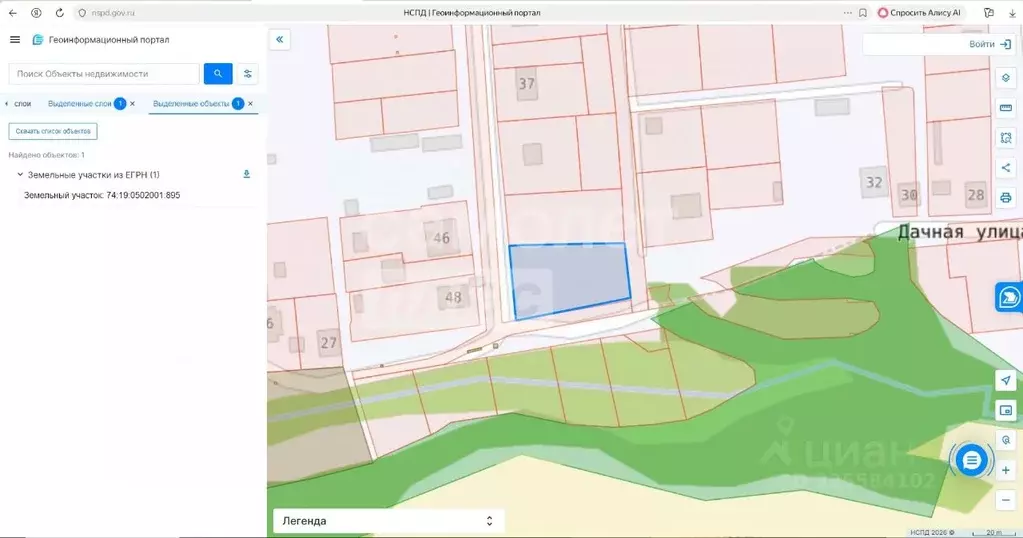Click Войти to sign in
1023x538 pixels.
(988, 45)
